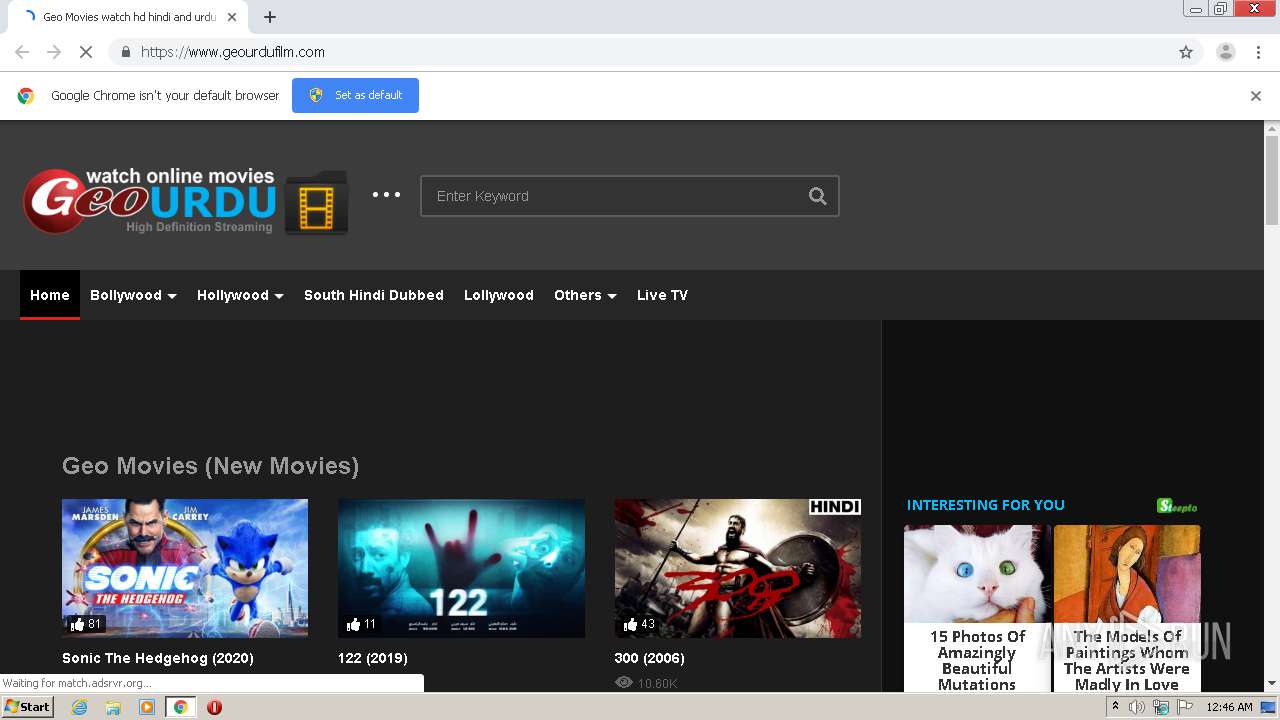
Task: Click the like icon on 122 poster
Action: pyautogui.click(x=353, y=624)
